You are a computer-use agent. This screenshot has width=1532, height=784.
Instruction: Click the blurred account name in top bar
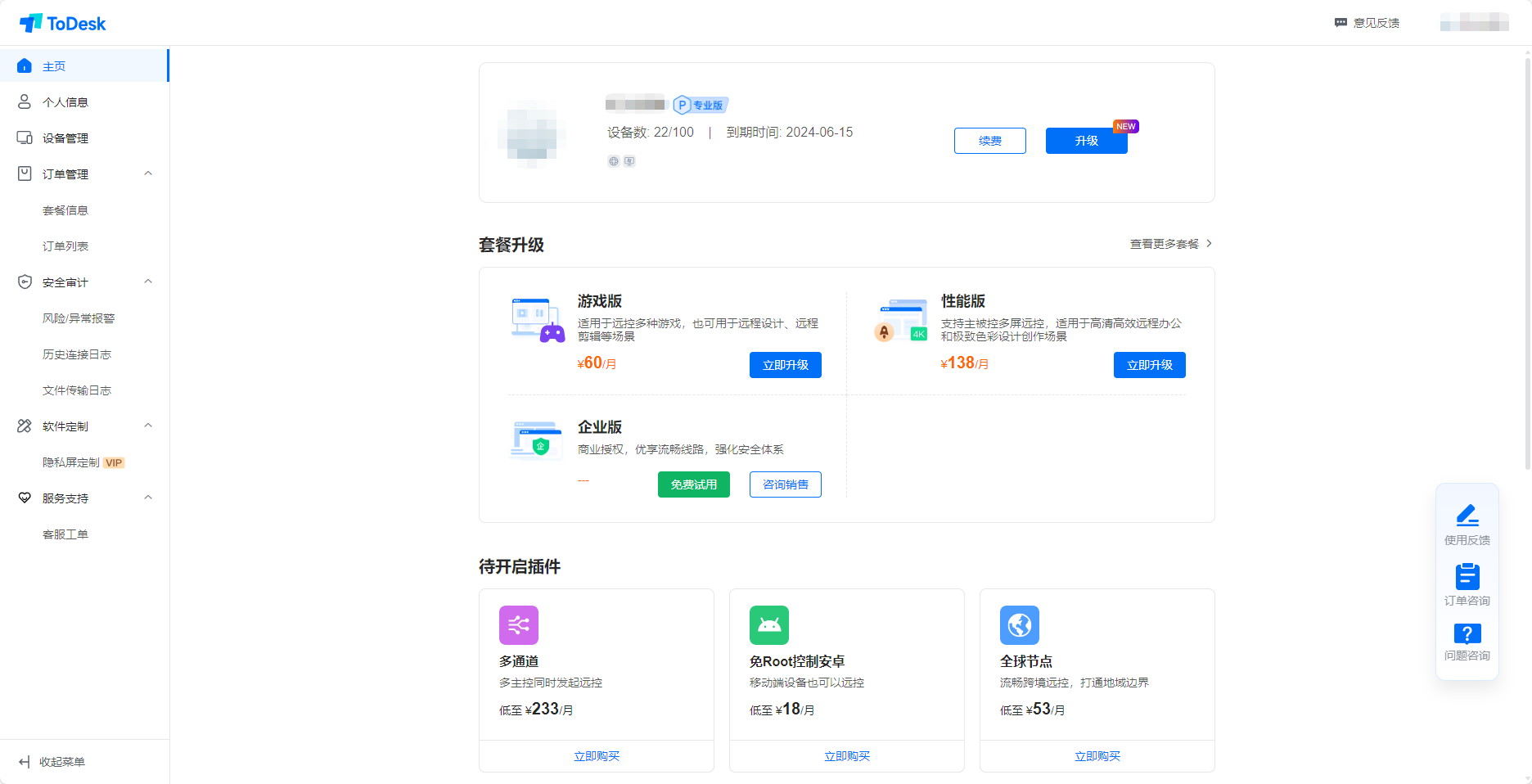pyautogui.click(x=1475, y=22)
